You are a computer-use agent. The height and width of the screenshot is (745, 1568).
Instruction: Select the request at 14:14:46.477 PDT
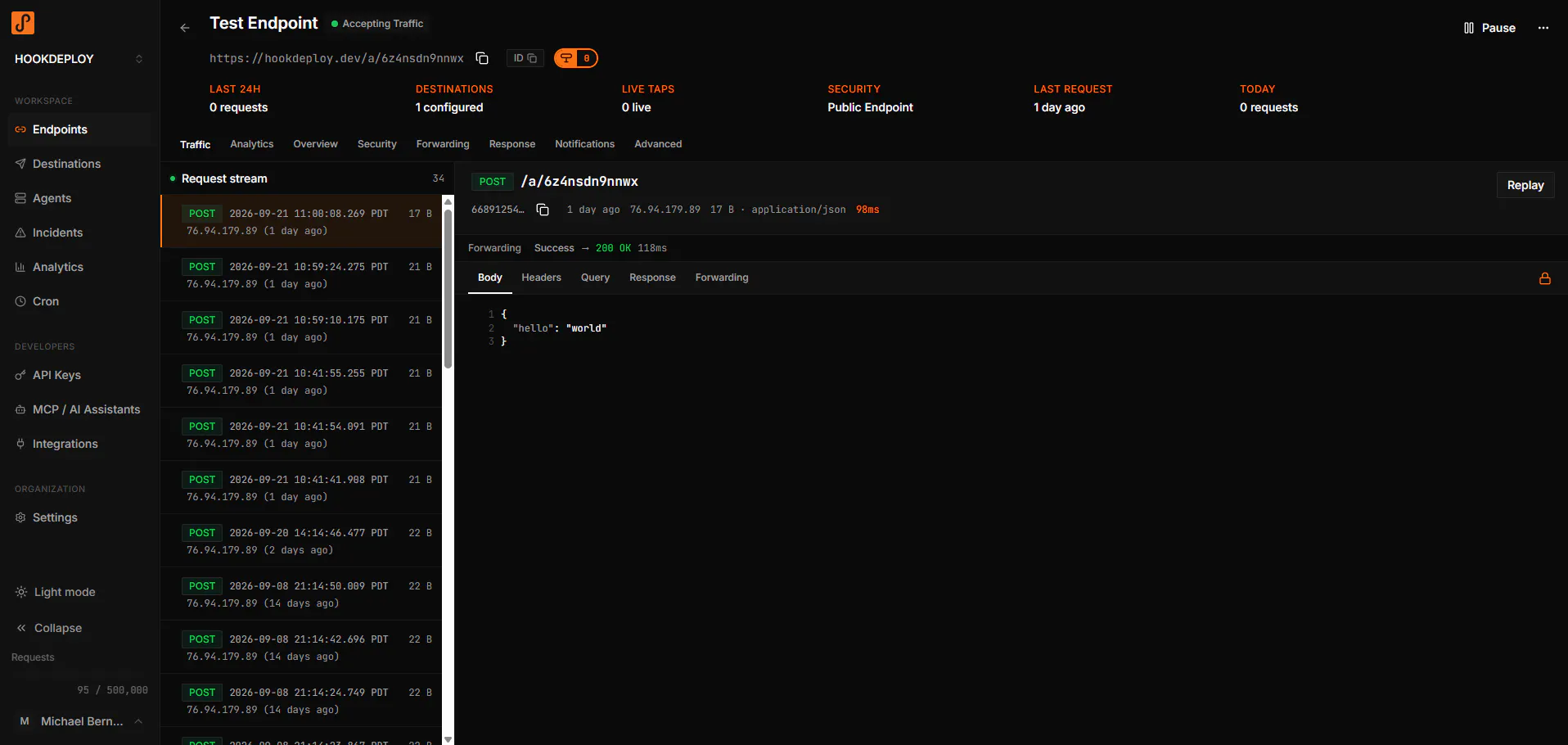[x=302, y=540]
